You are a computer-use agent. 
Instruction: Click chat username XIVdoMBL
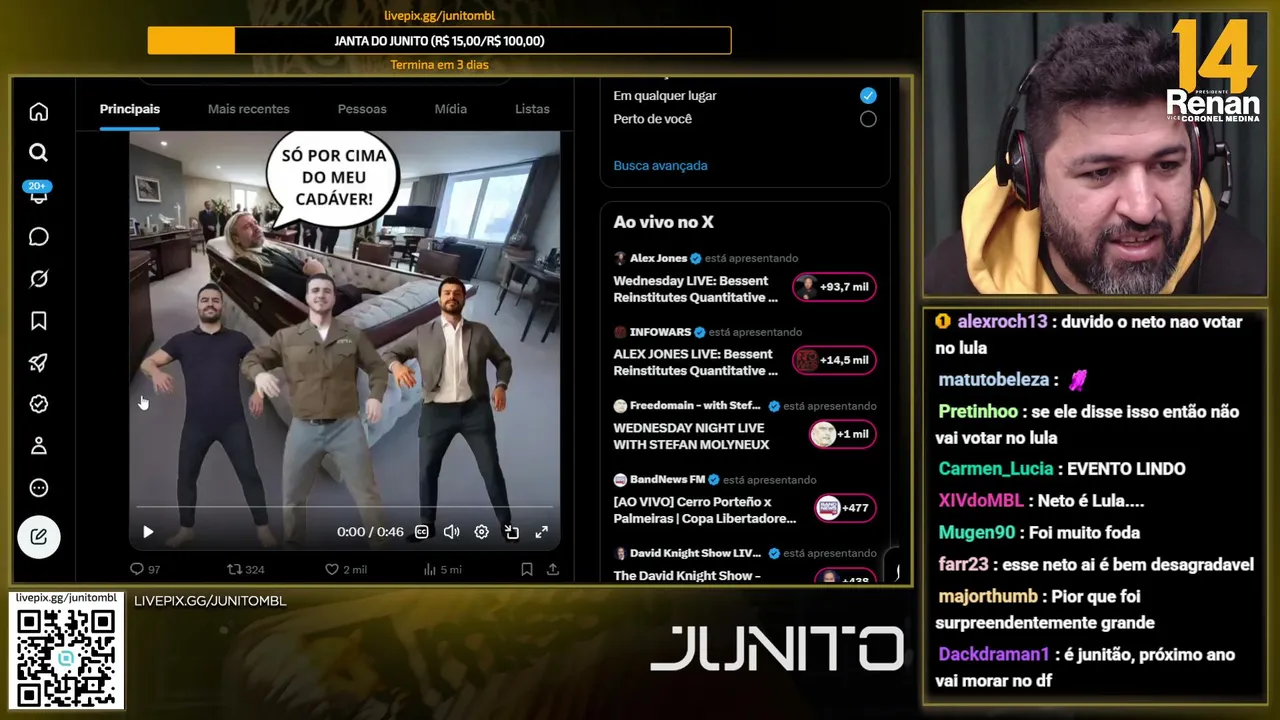click(983, 501)
